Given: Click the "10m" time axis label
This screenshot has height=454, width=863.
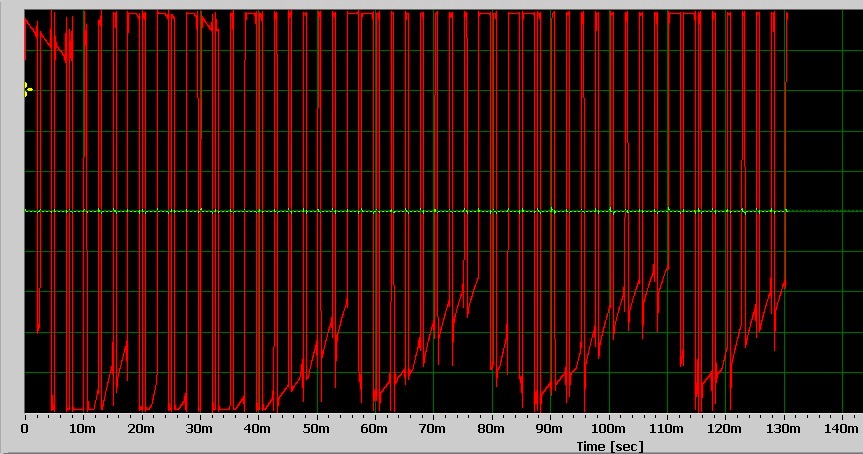Looking at the screenshot, I should 83,429.
